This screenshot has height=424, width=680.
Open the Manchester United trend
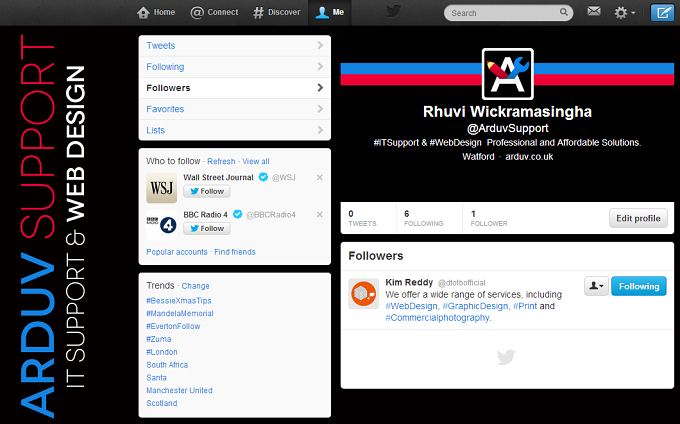click(x=179, y=390)
